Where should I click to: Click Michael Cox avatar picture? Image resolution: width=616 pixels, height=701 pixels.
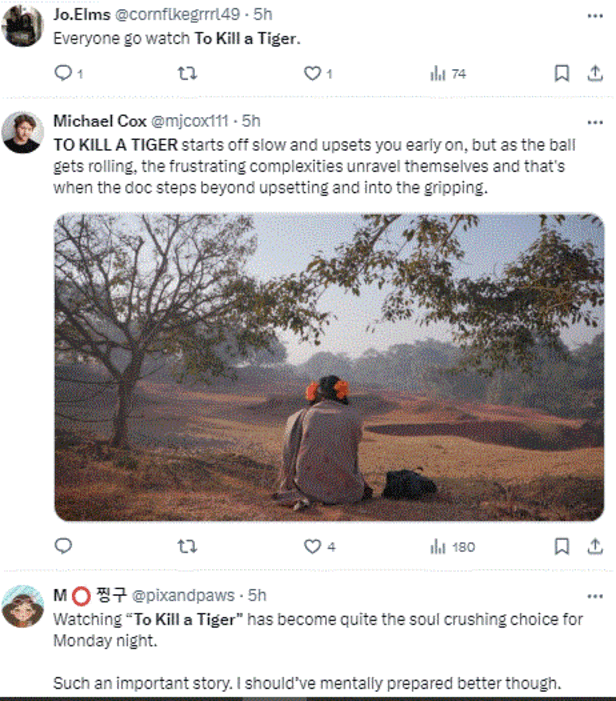[22, 132]
